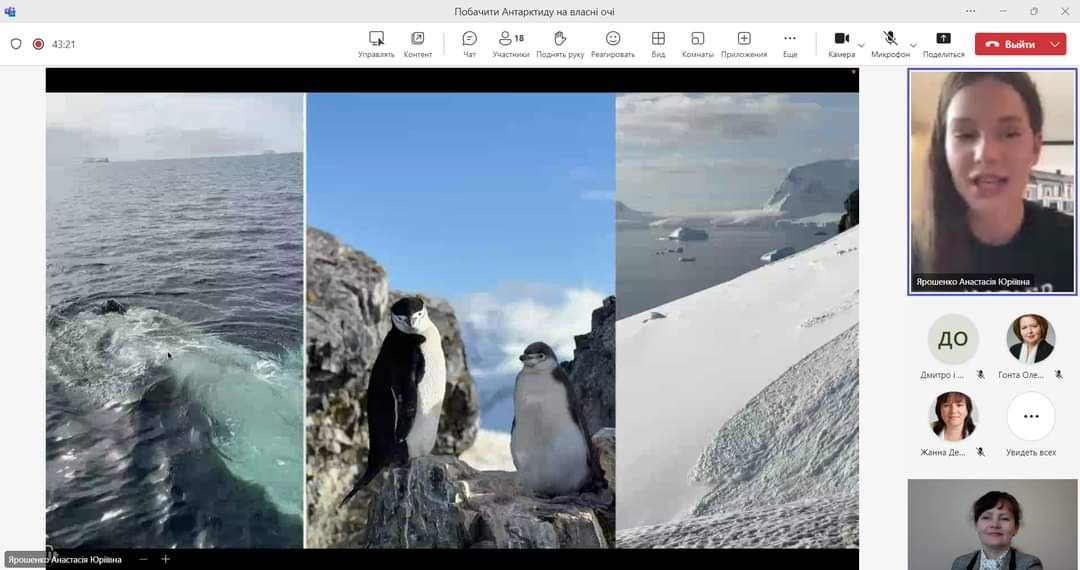
Task: Open the Еще more actions menu
Action: pos(790,43)
